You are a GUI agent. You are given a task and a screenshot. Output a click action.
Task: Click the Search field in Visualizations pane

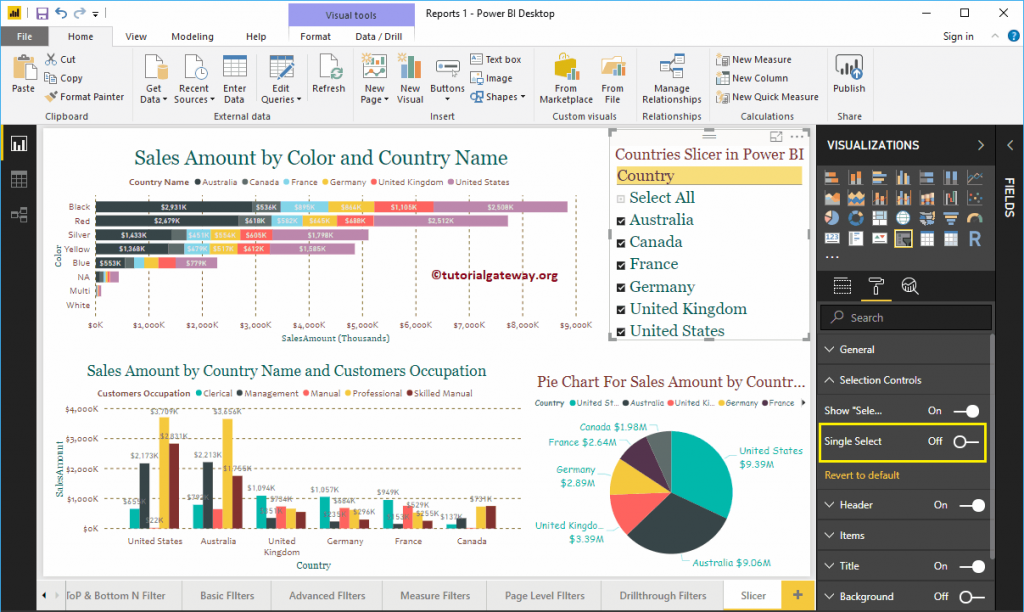(x=905, y=317)
